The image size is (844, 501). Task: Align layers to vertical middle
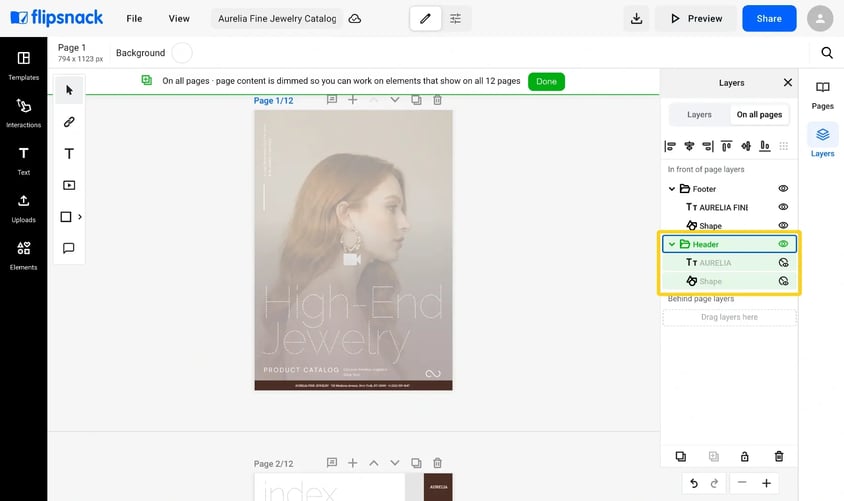[x=745, y=146]
